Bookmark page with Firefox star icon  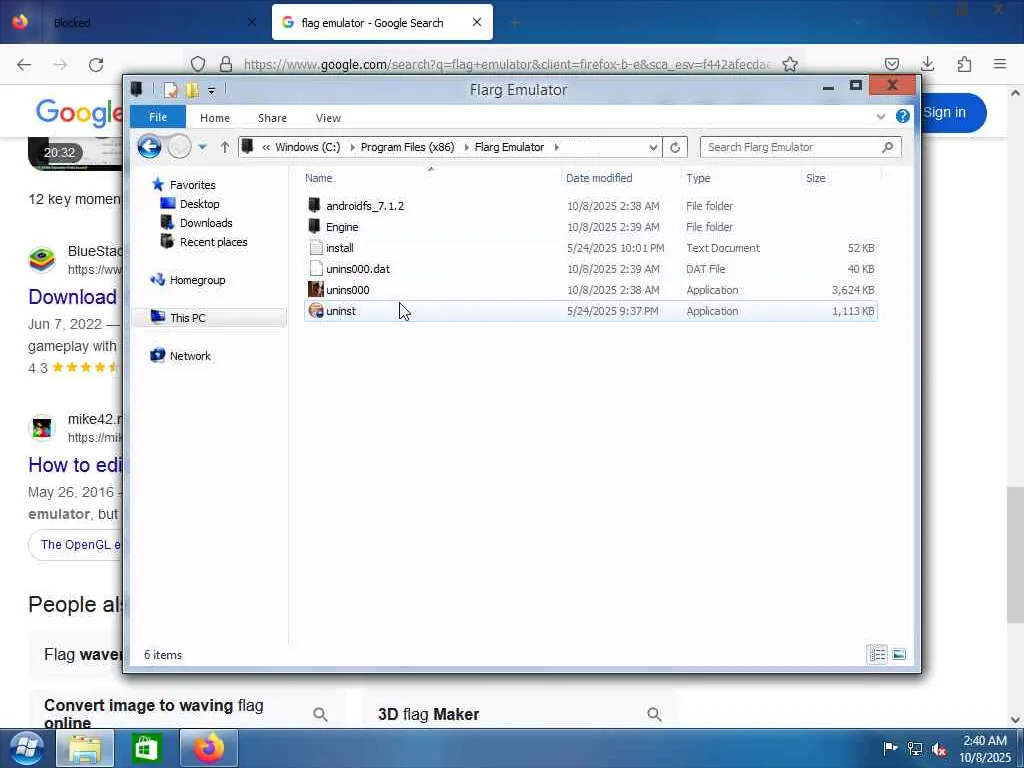click(x=790, y=64)
